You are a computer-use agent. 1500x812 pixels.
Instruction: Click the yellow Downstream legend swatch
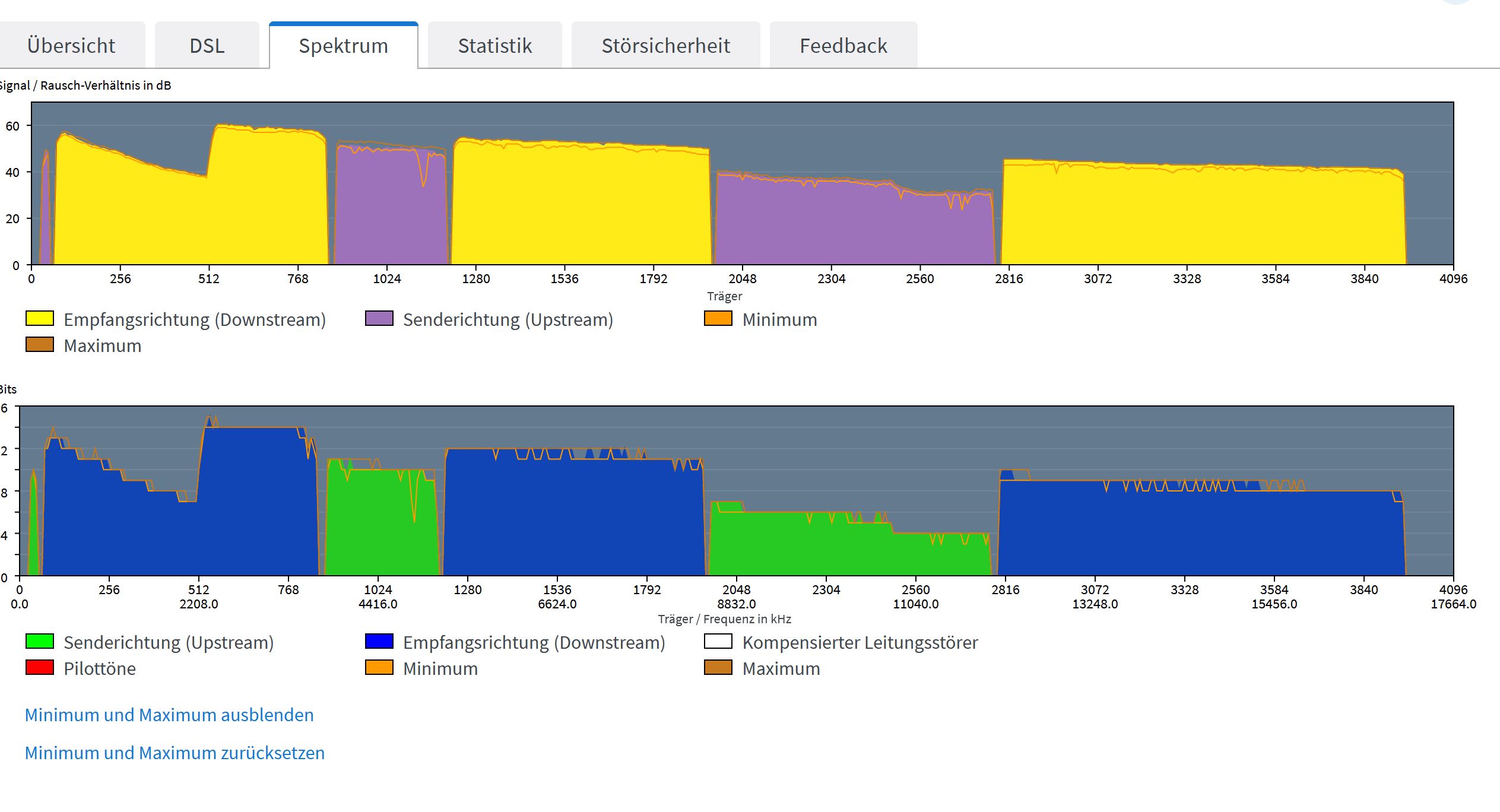click(40, 319)
